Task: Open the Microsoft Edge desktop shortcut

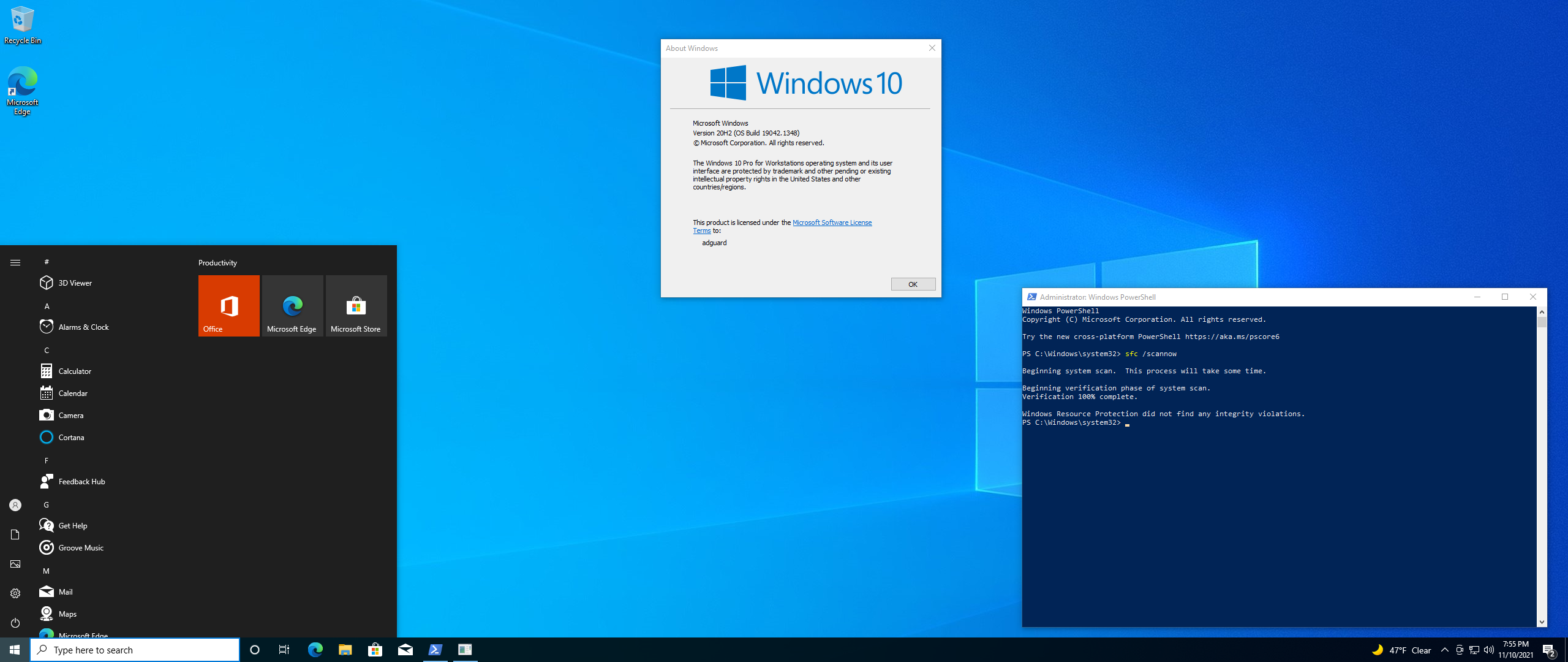Action: 23,91
